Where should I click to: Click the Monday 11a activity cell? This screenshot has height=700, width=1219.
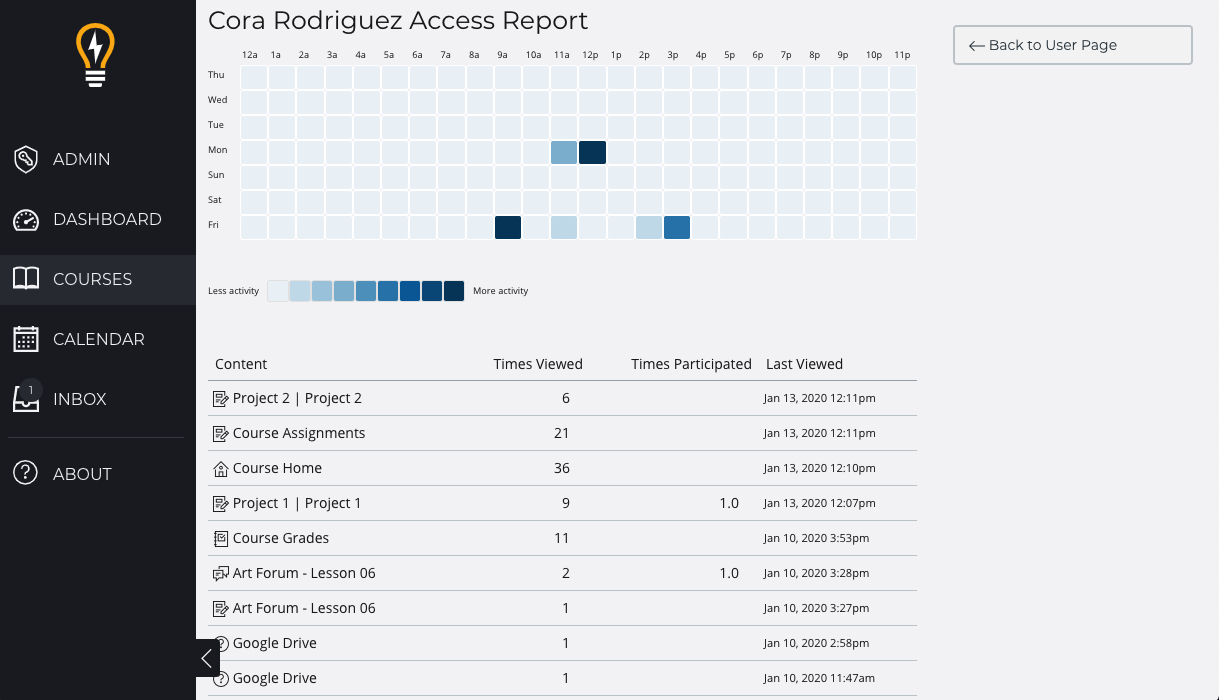tap(564, 152)
